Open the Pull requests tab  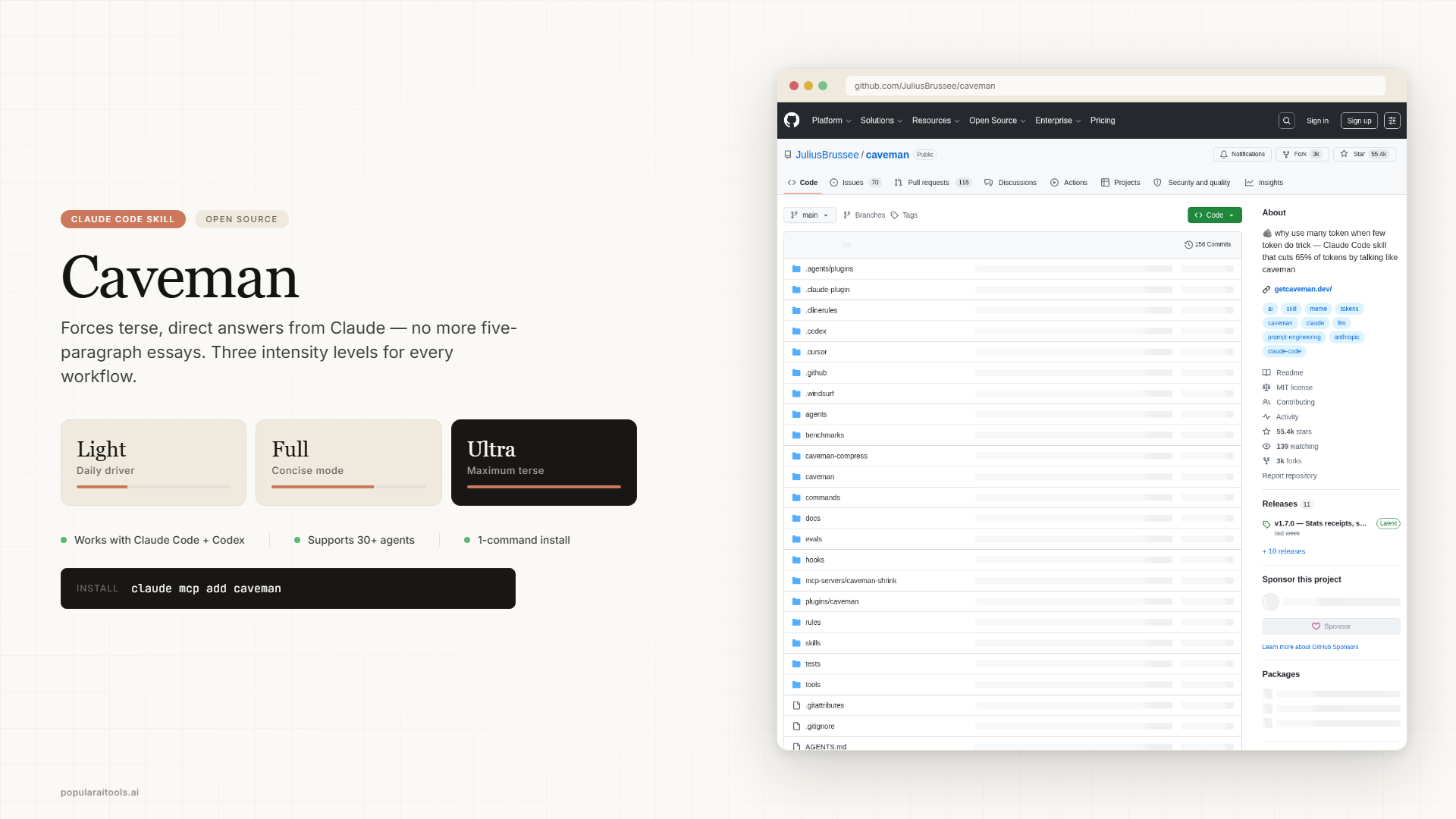pos(933,183)
